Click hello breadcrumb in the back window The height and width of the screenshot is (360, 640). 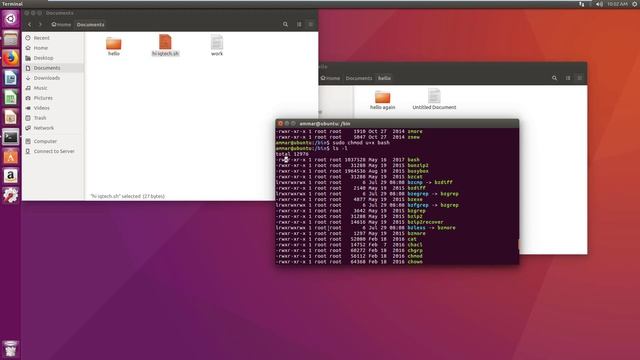coord(384,78)
